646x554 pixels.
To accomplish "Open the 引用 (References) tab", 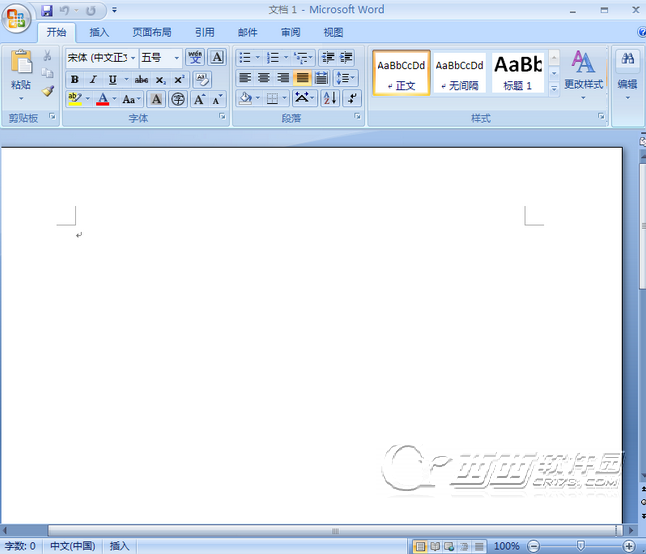I will coord(204,33).
